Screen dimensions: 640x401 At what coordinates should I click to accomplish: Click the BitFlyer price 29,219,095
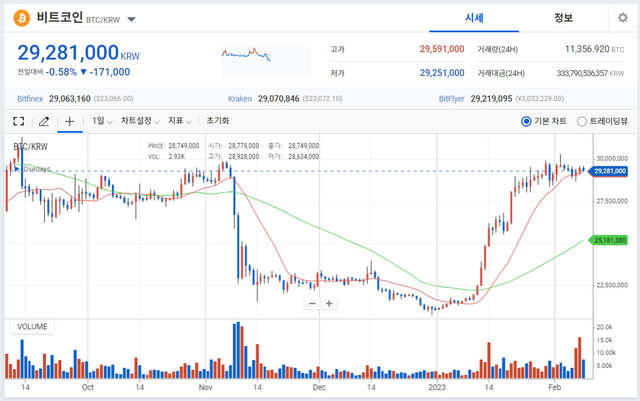[491, 99]
